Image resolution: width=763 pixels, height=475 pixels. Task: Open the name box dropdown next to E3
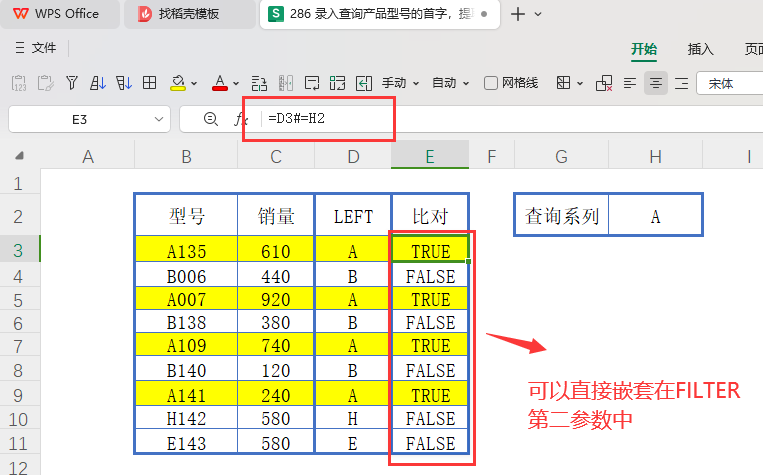159,119
